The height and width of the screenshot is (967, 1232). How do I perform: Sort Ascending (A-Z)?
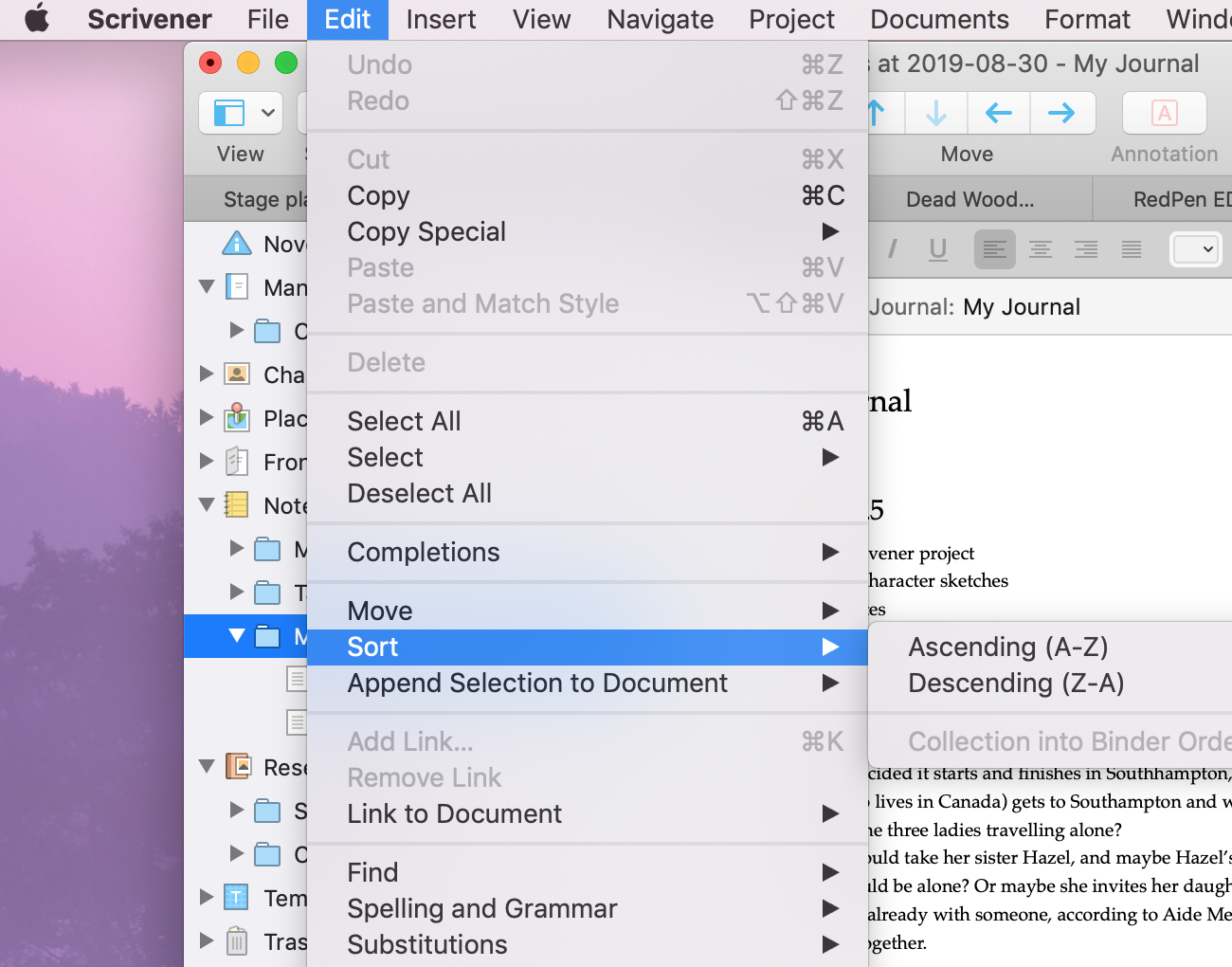[1050, 647]
